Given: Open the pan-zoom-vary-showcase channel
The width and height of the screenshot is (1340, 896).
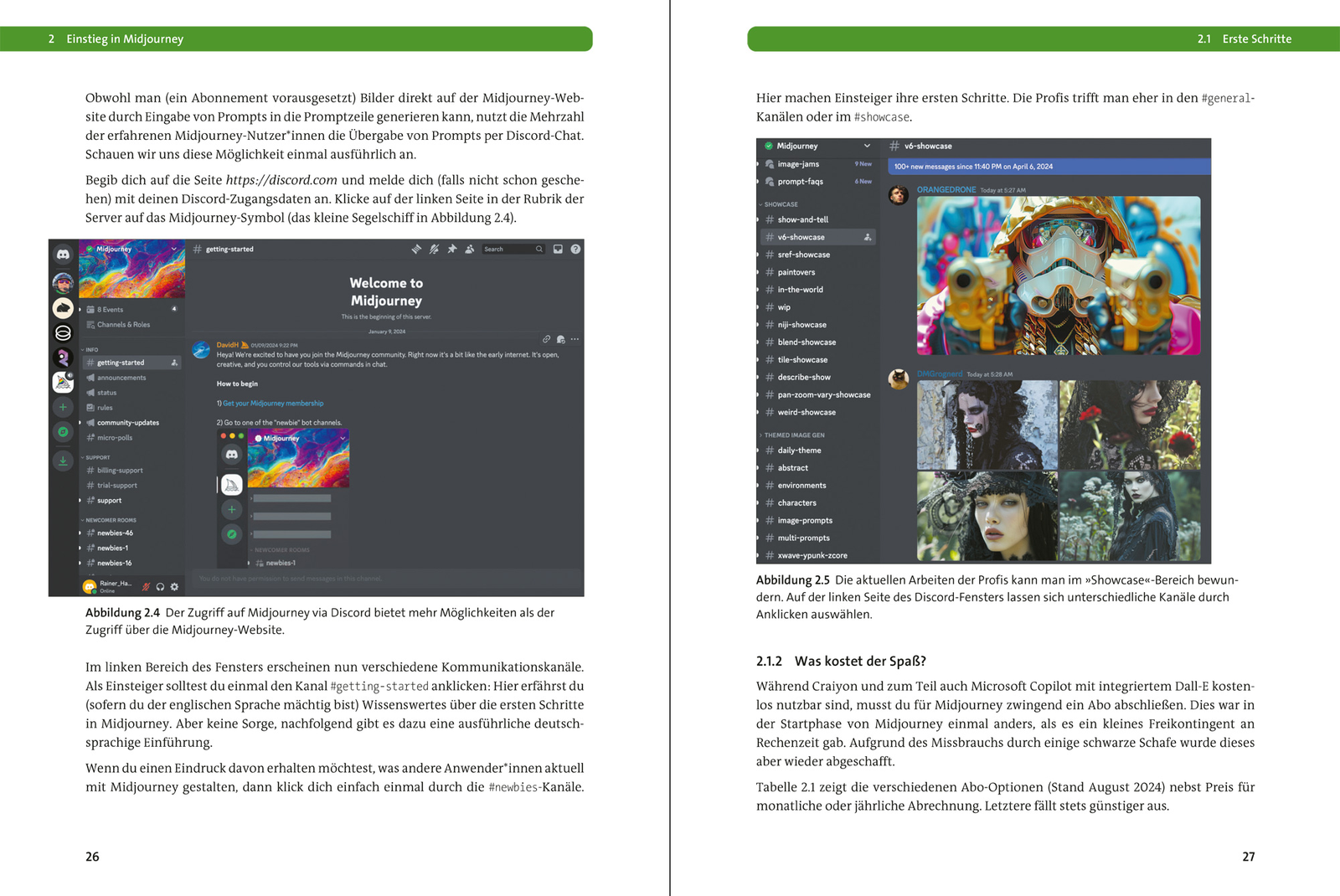Looking at the screenshot, I should [x=819, y=395].
